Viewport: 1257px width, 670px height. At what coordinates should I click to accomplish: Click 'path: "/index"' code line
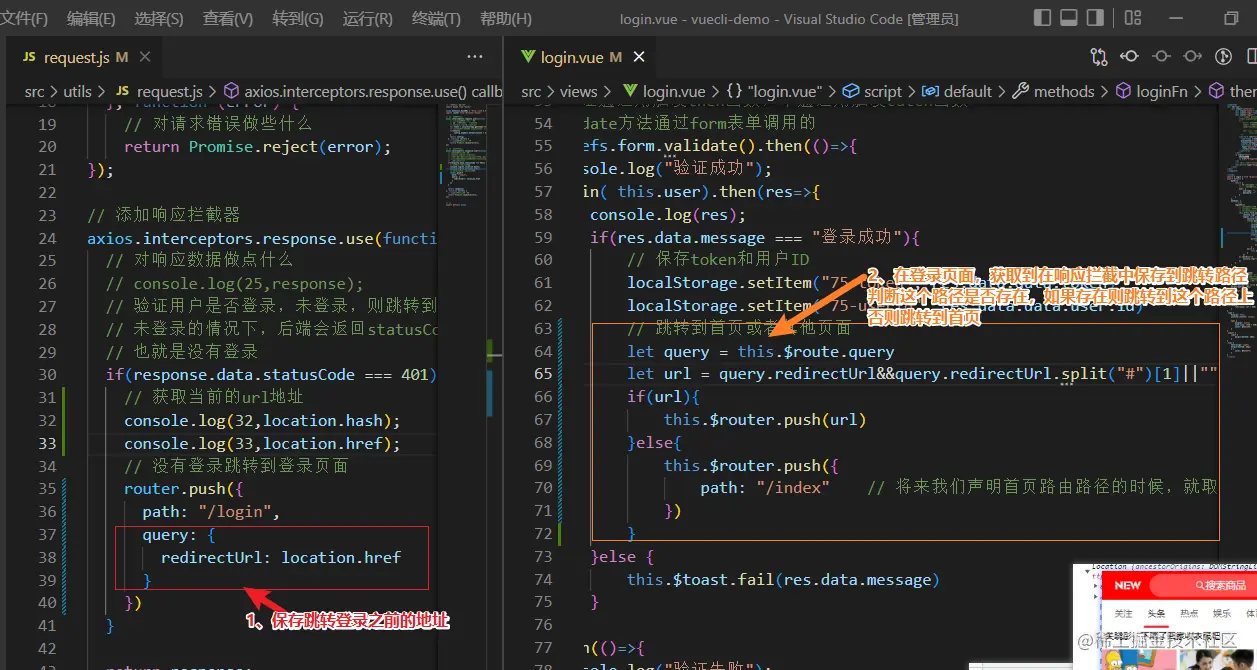[765, 487]
